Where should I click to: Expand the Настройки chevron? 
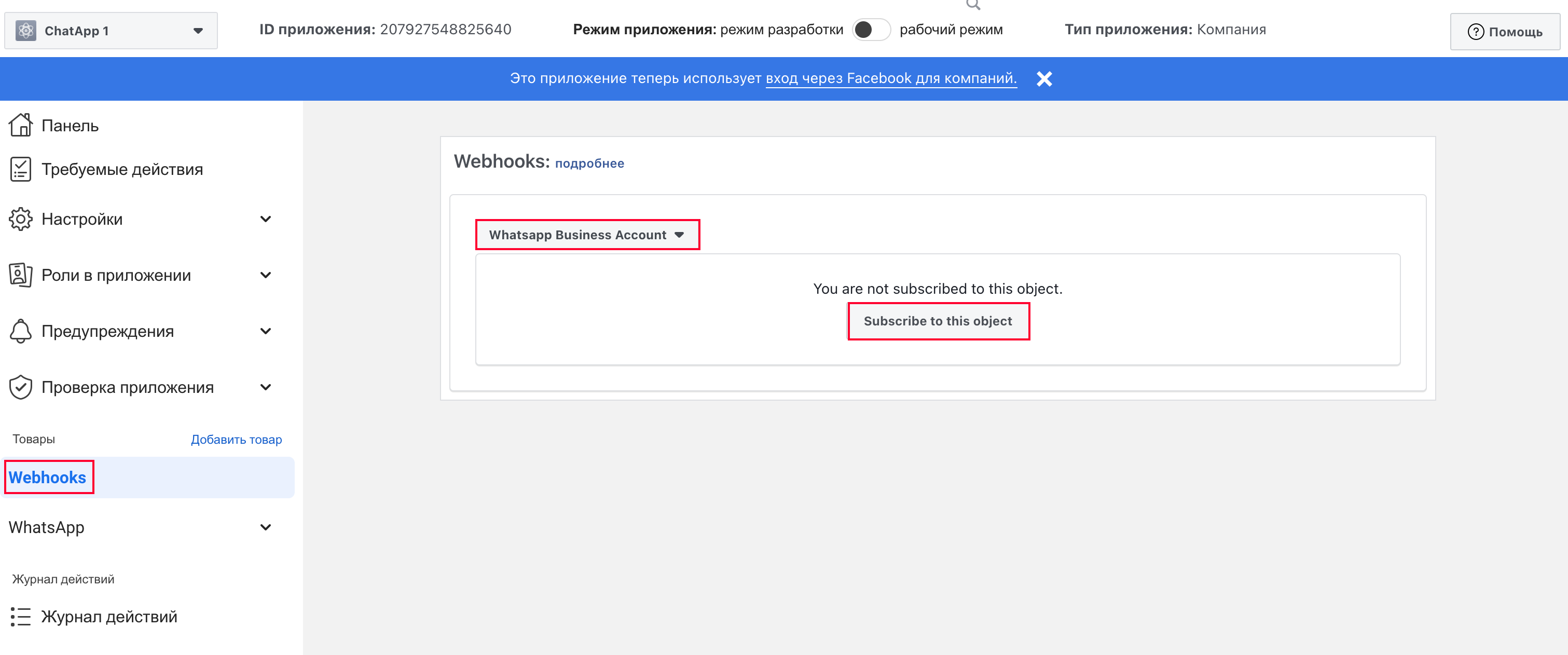pos(265,219)
